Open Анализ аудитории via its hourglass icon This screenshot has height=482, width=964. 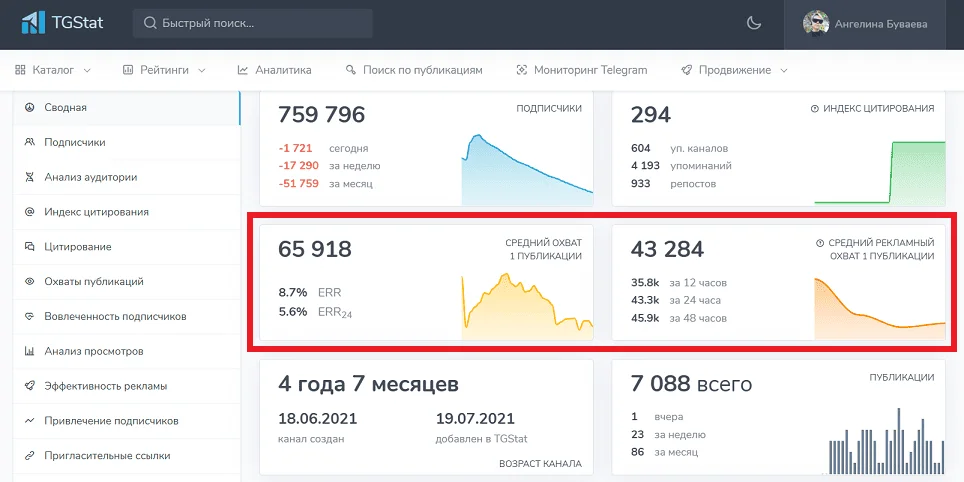click(30, 177)
